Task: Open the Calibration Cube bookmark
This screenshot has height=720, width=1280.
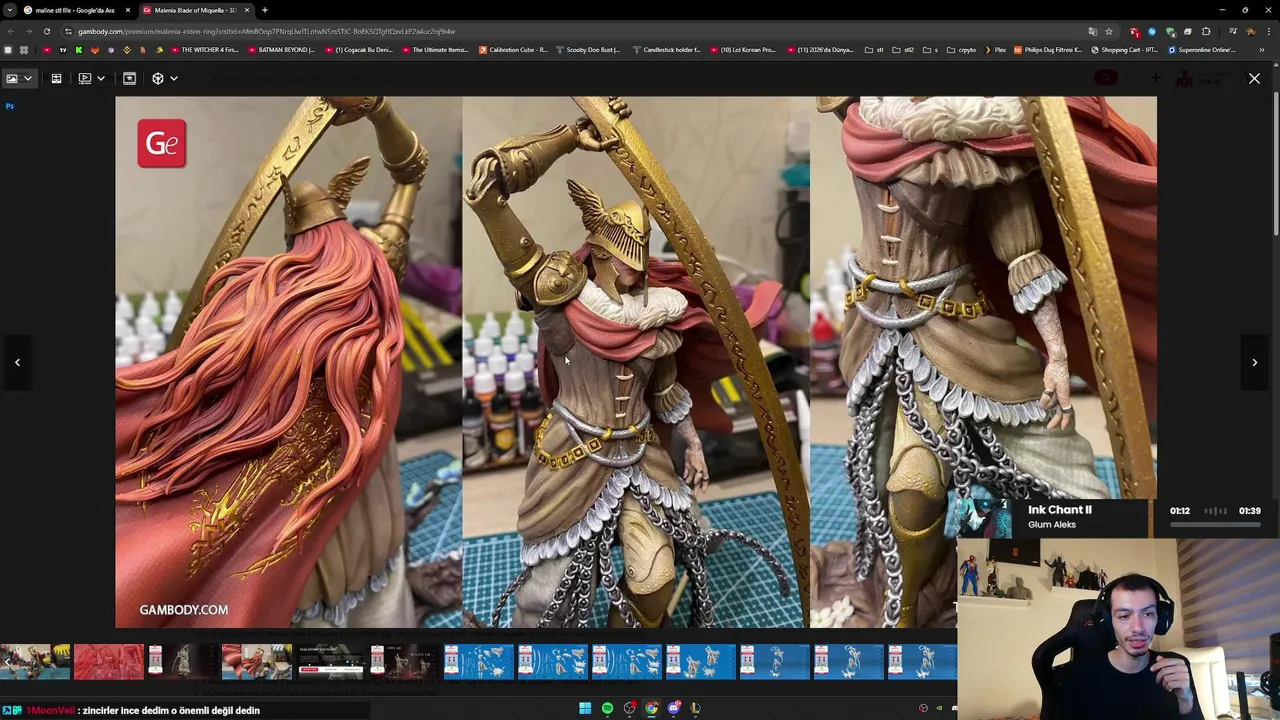Action: (513, 50)
